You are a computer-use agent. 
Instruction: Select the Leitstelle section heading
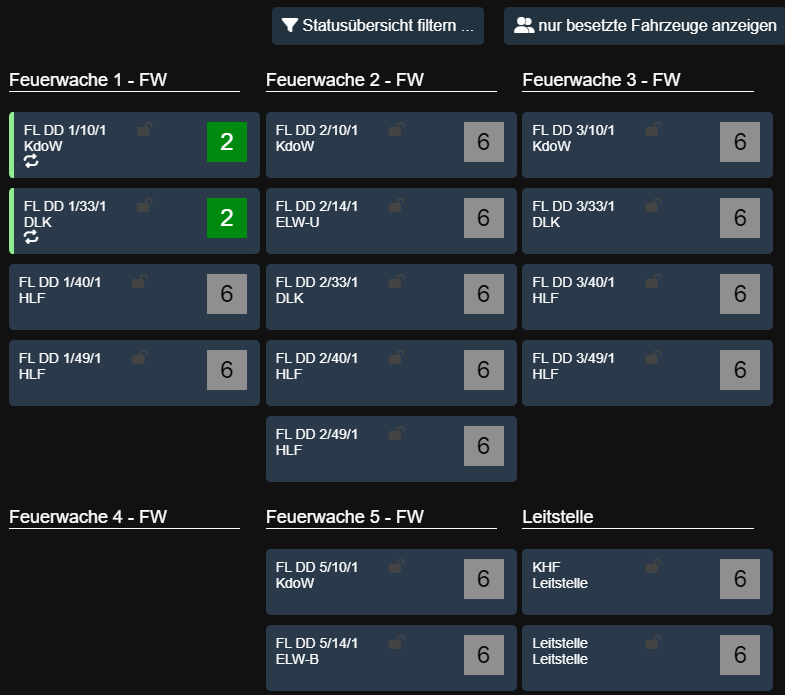(x=558, y=517)
